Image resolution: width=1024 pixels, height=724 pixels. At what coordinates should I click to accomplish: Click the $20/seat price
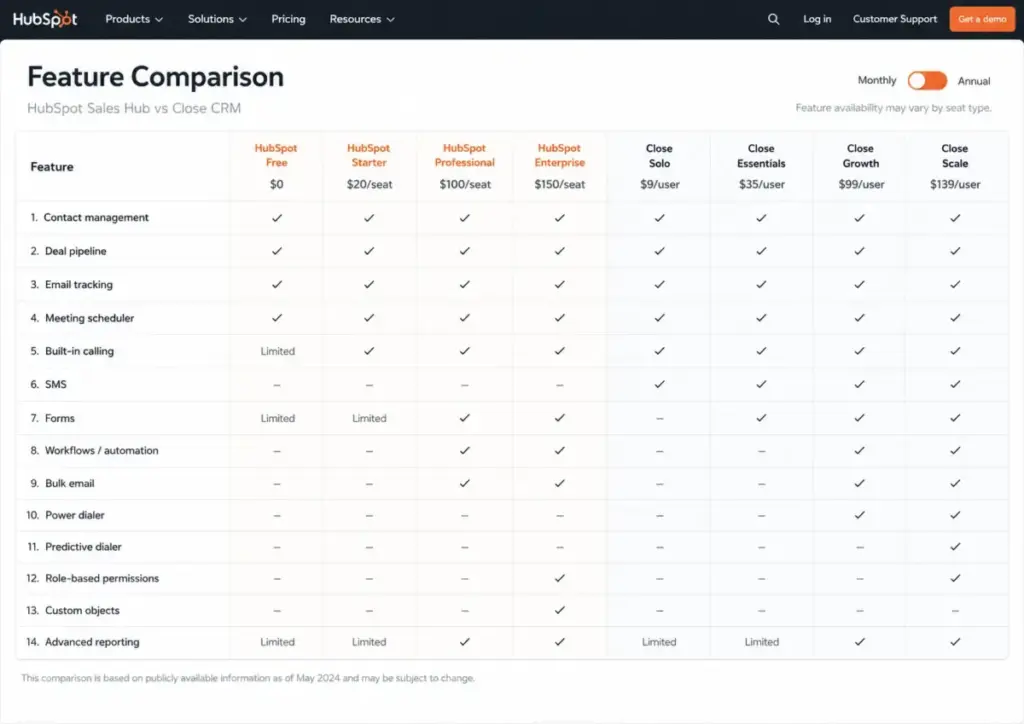[370, 185]
